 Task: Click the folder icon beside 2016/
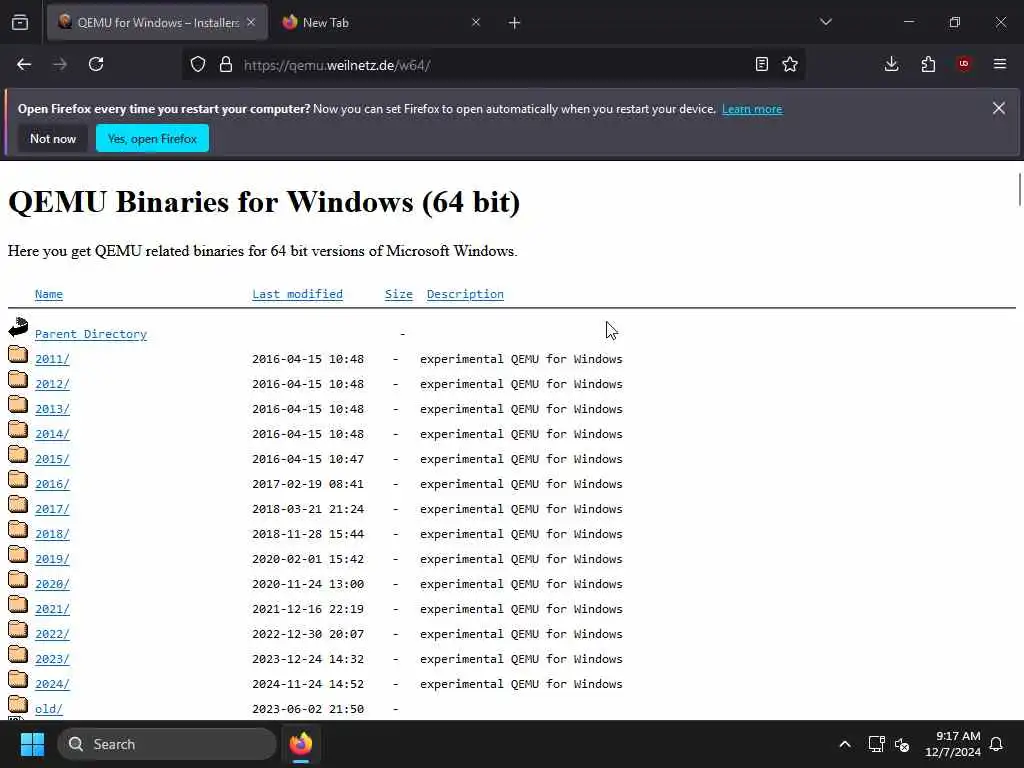18,479
